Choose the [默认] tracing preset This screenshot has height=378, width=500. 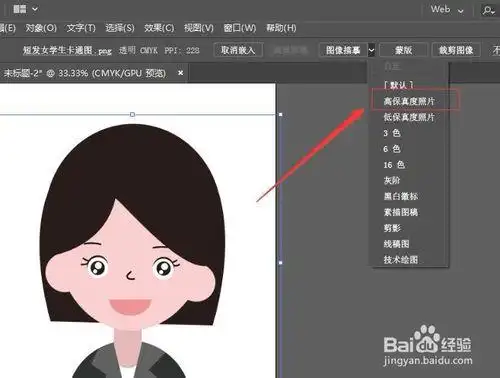coord(398,85)
